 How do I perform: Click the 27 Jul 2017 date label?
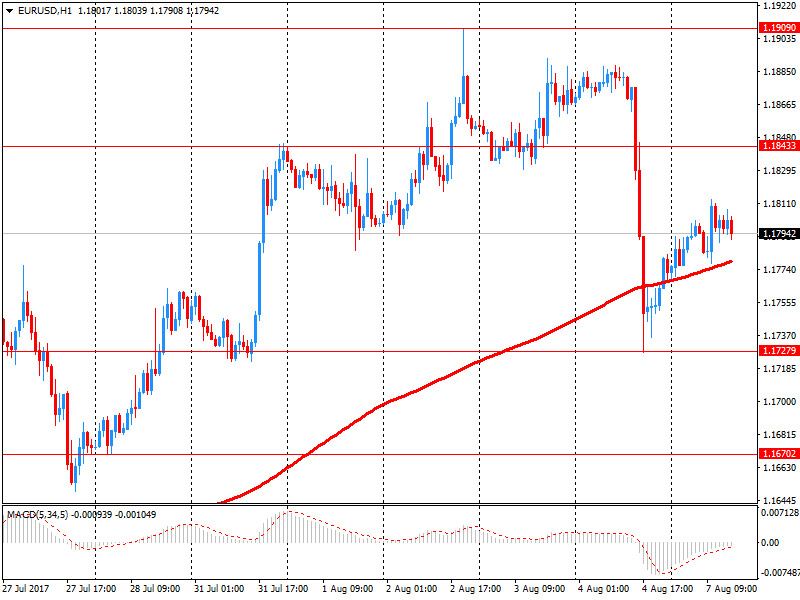tap(26, 589)
